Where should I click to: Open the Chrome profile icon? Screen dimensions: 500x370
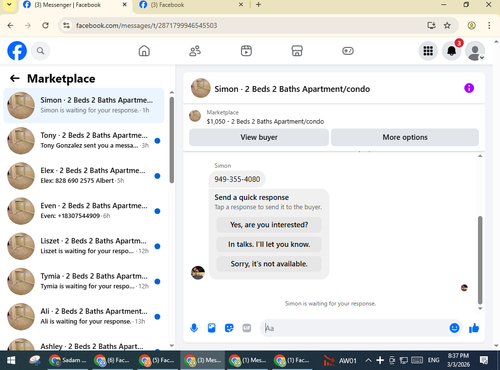471,25
